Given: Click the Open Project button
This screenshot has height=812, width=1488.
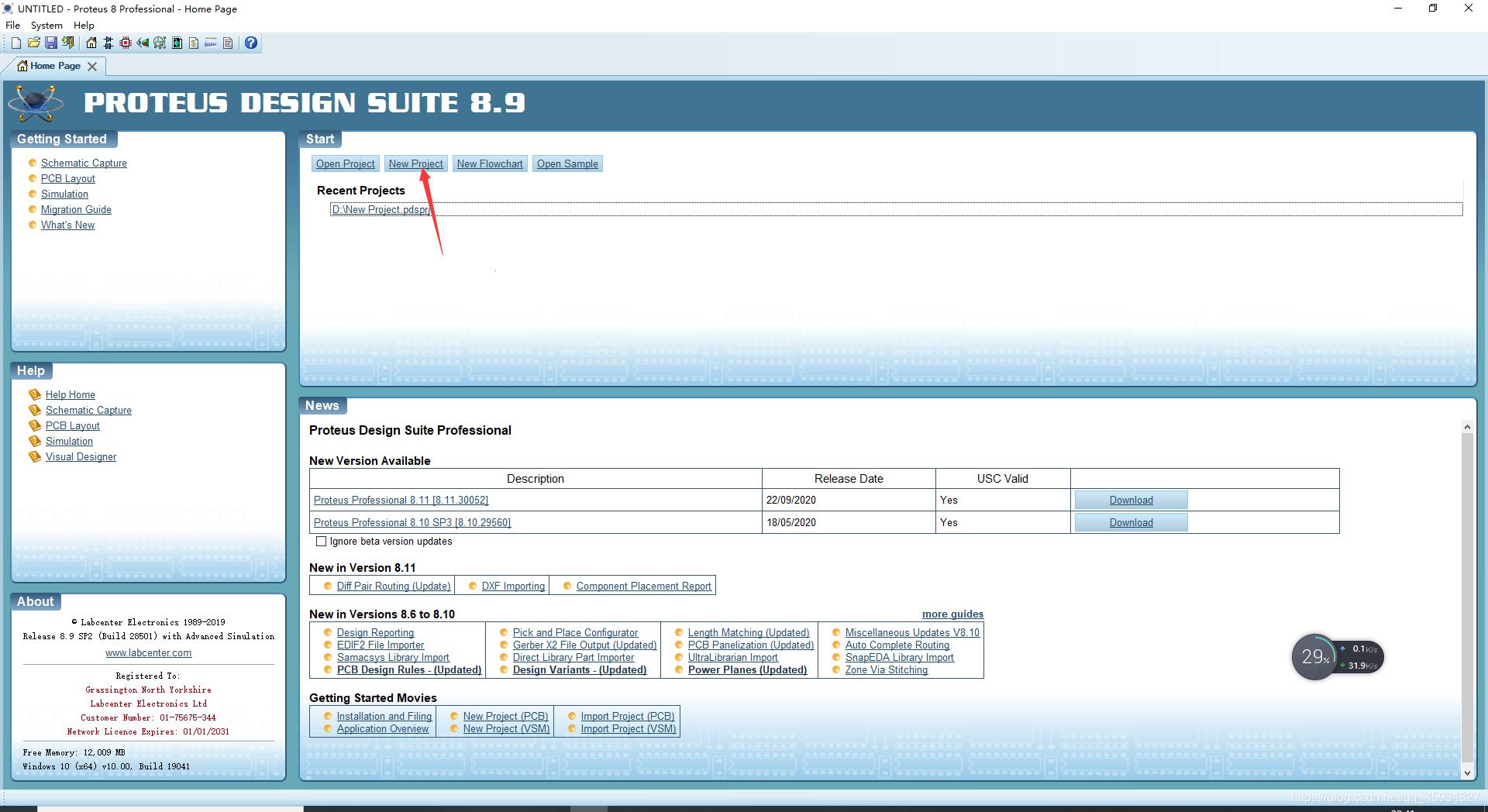Looking at the screenshot, I should click(345, 163).
